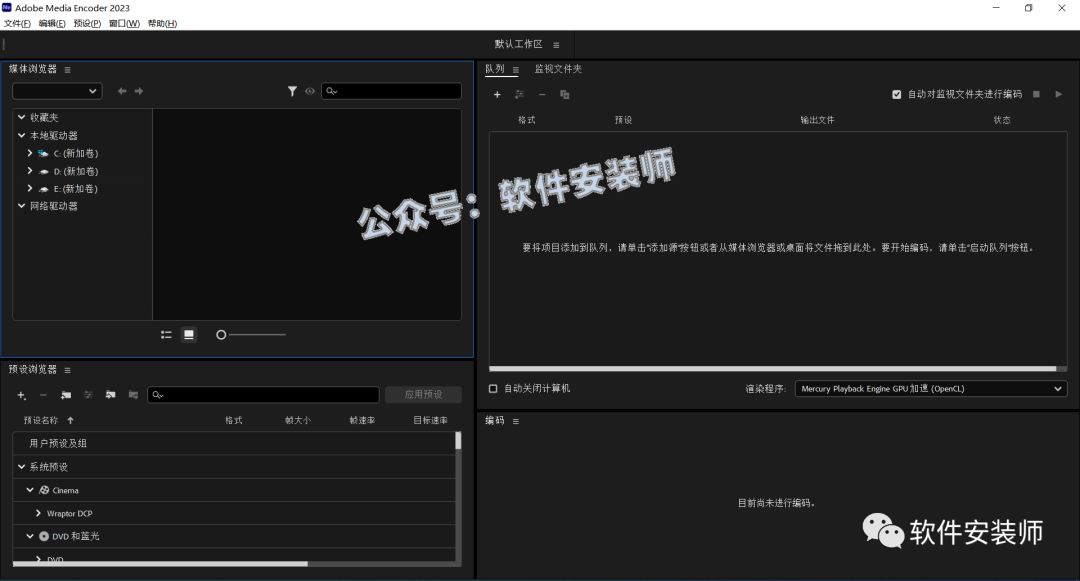This screenshot has width=1080, height=581.
Task: Sort by 预设名称 column header
Action: click(41, 421)
